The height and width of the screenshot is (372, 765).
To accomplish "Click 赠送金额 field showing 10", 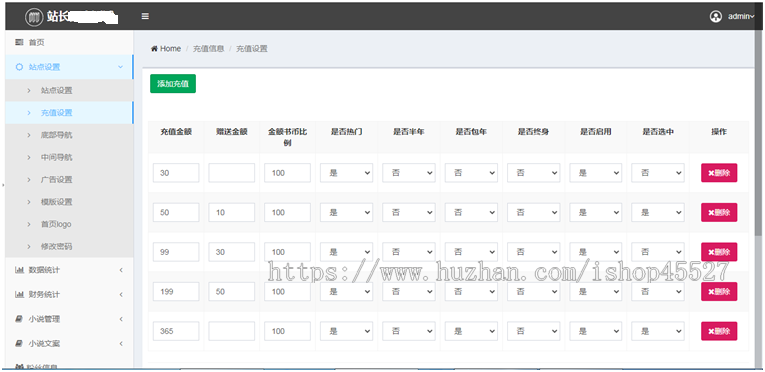I will 231,212.
